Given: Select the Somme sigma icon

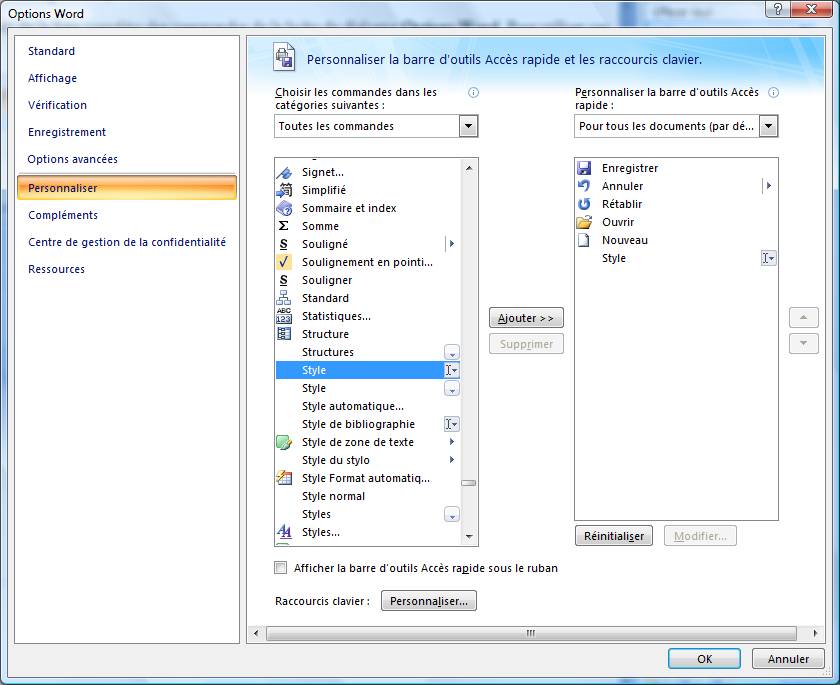Looking at the screenshot, I should [x=284, y=226].
